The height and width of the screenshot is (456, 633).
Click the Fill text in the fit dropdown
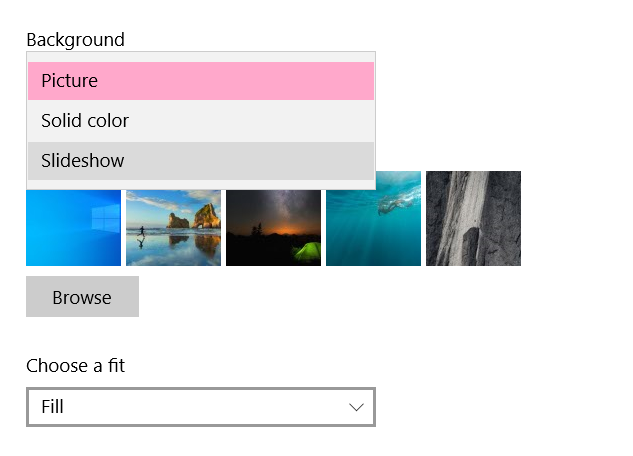52,407
